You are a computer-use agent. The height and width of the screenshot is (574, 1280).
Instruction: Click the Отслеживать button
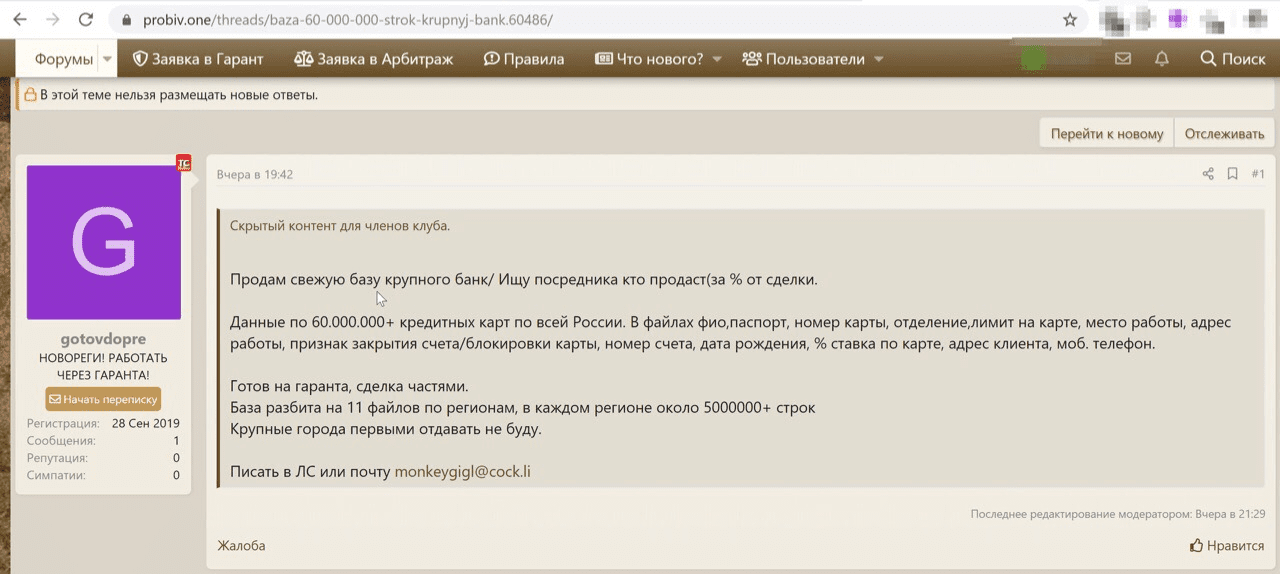tap(1224, 134)
